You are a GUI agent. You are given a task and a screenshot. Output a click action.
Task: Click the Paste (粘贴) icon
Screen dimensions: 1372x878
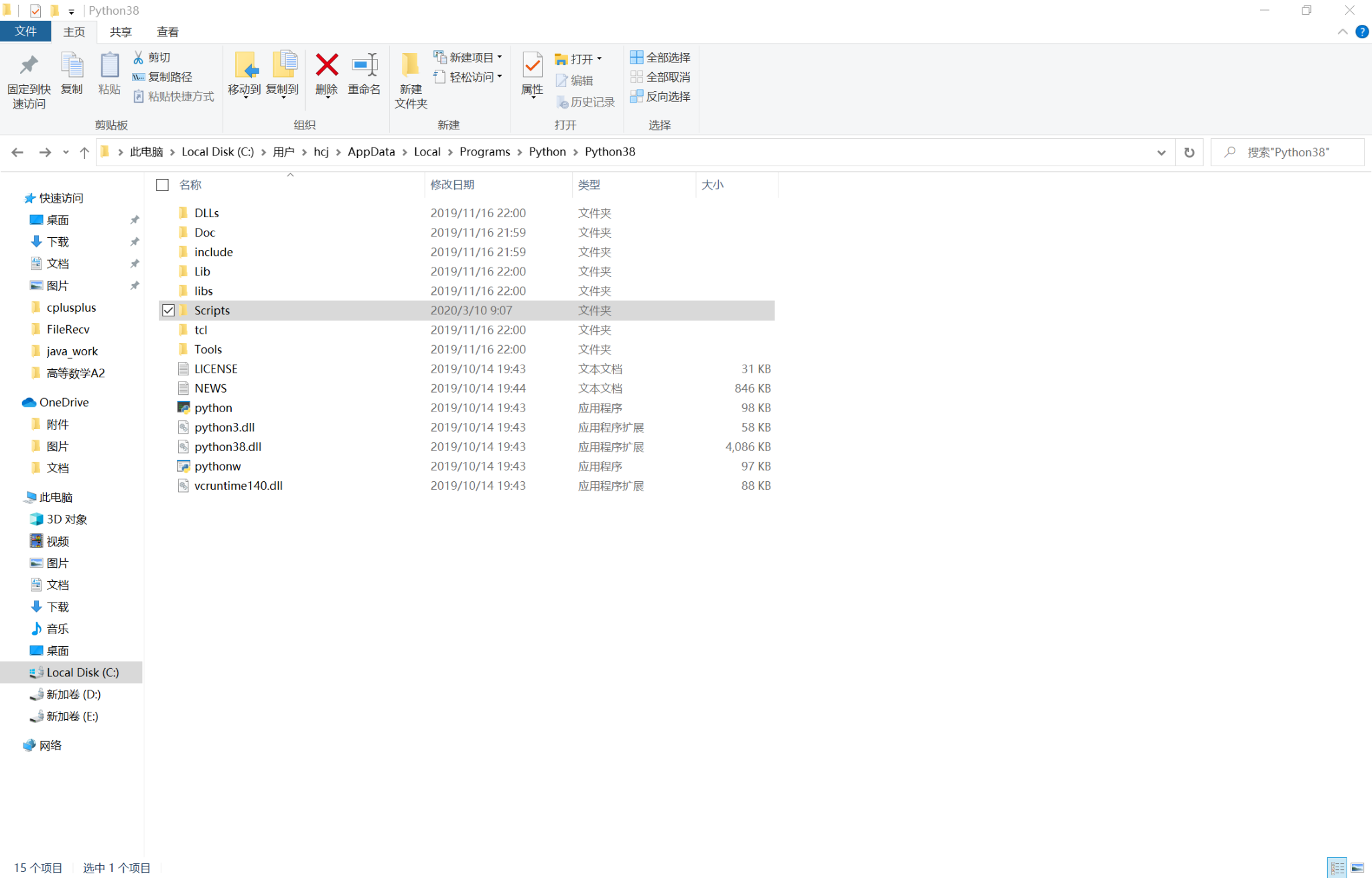pyautogui.click(x=109, y=72)
